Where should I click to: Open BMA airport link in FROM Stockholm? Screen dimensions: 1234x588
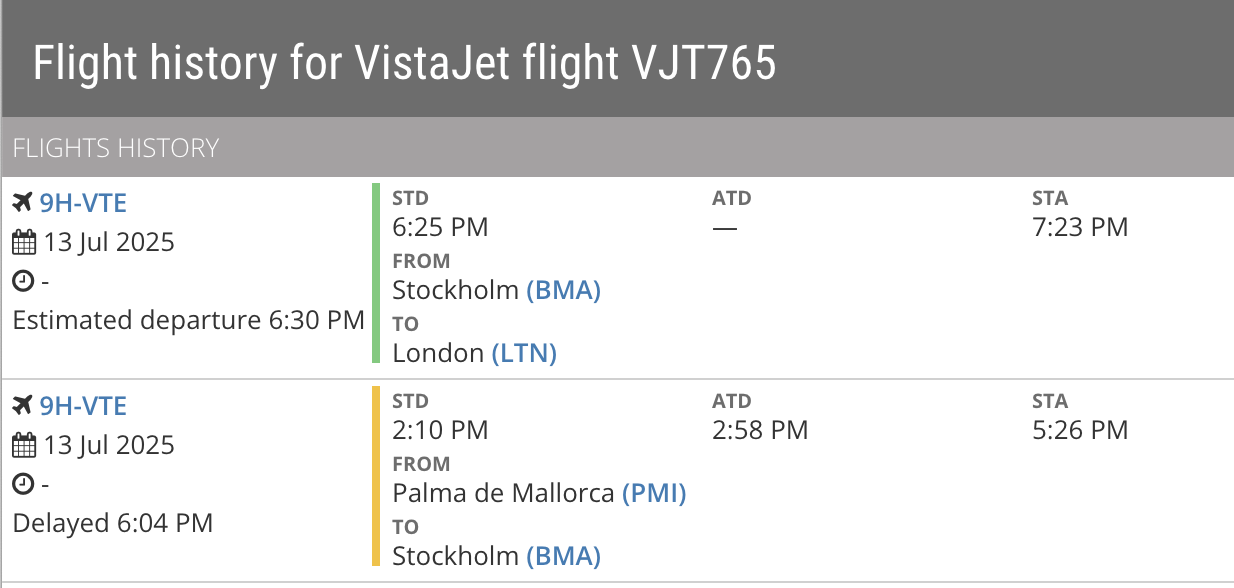click(564, 290)
